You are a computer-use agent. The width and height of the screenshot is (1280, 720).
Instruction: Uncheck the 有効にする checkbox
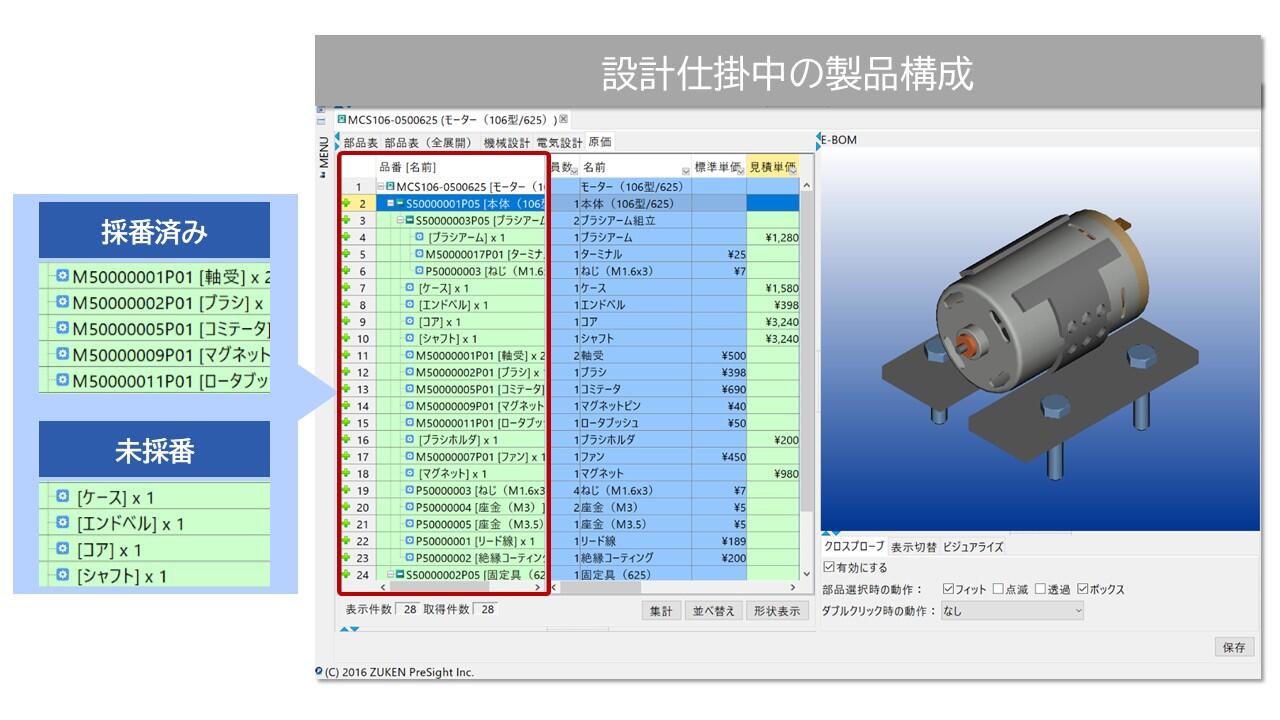click(828, 568)
